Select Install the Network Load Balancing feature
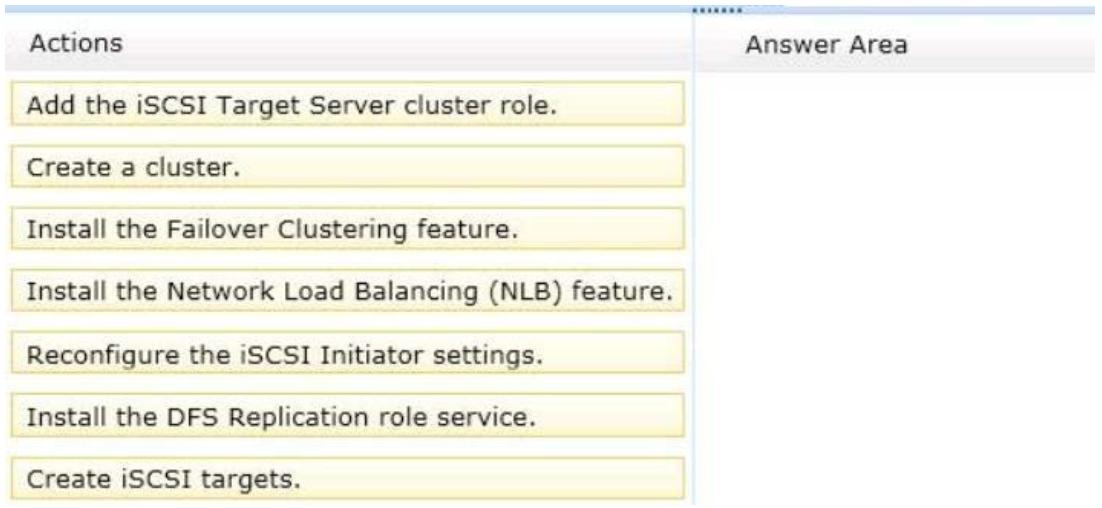1102x508 pixels. coord(347,290)
